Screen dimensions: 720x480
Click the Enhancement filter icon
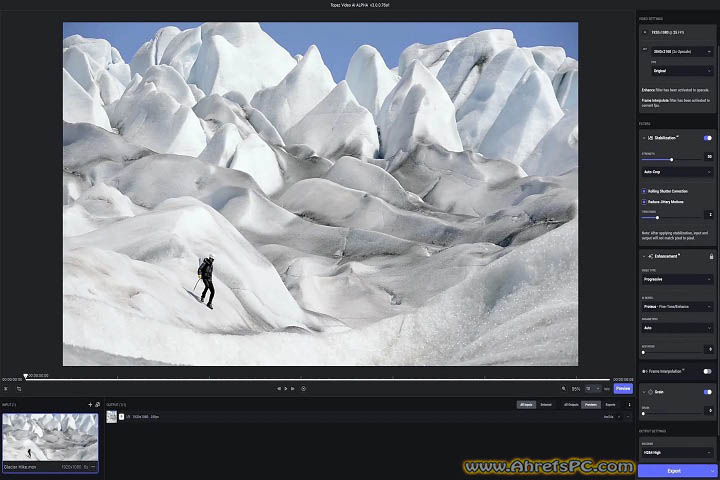pyautogui.click(x=651, y=256)
